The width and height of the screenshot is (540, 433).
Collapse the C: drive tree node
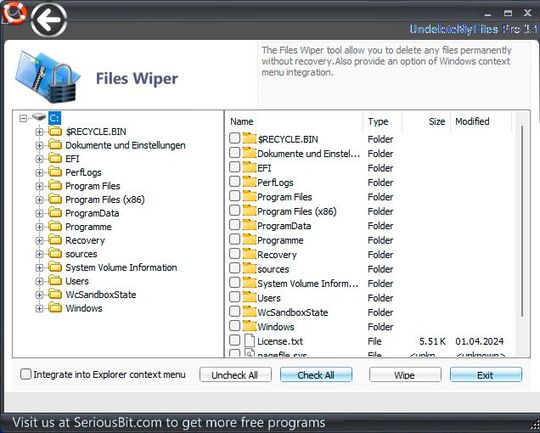pyautogui.click(x=23, y=118)
